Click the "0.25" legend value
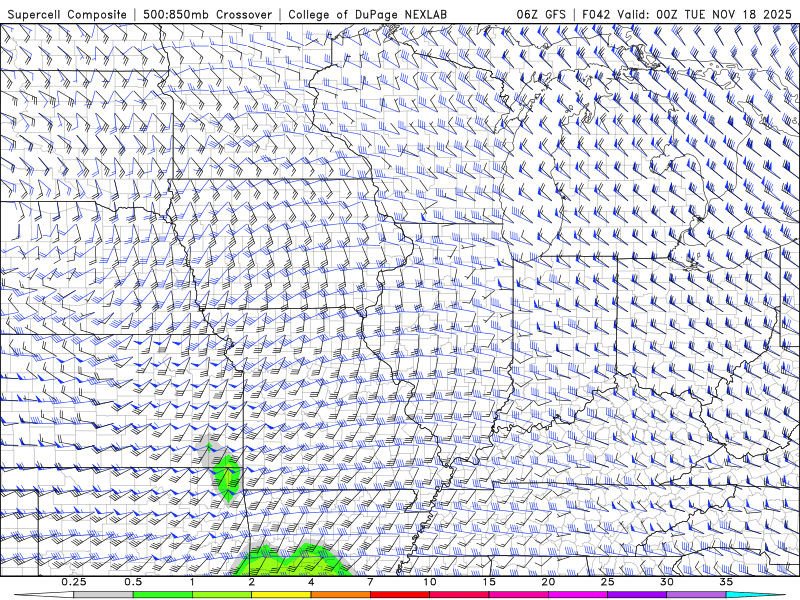The height and width of the screenshot is (600, 800). tap(74, 582)
